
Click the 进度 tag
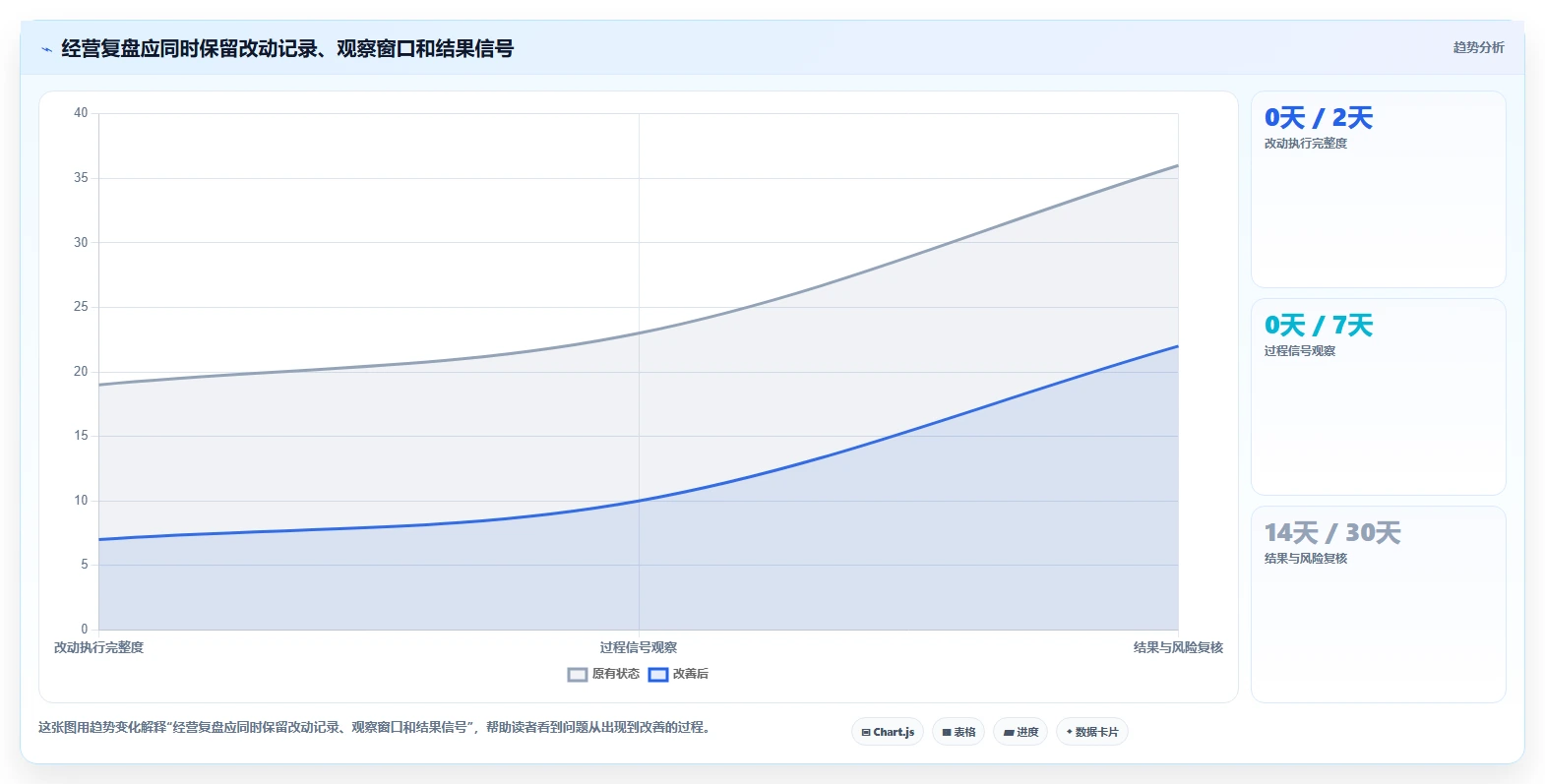(x=1020, y=732)
